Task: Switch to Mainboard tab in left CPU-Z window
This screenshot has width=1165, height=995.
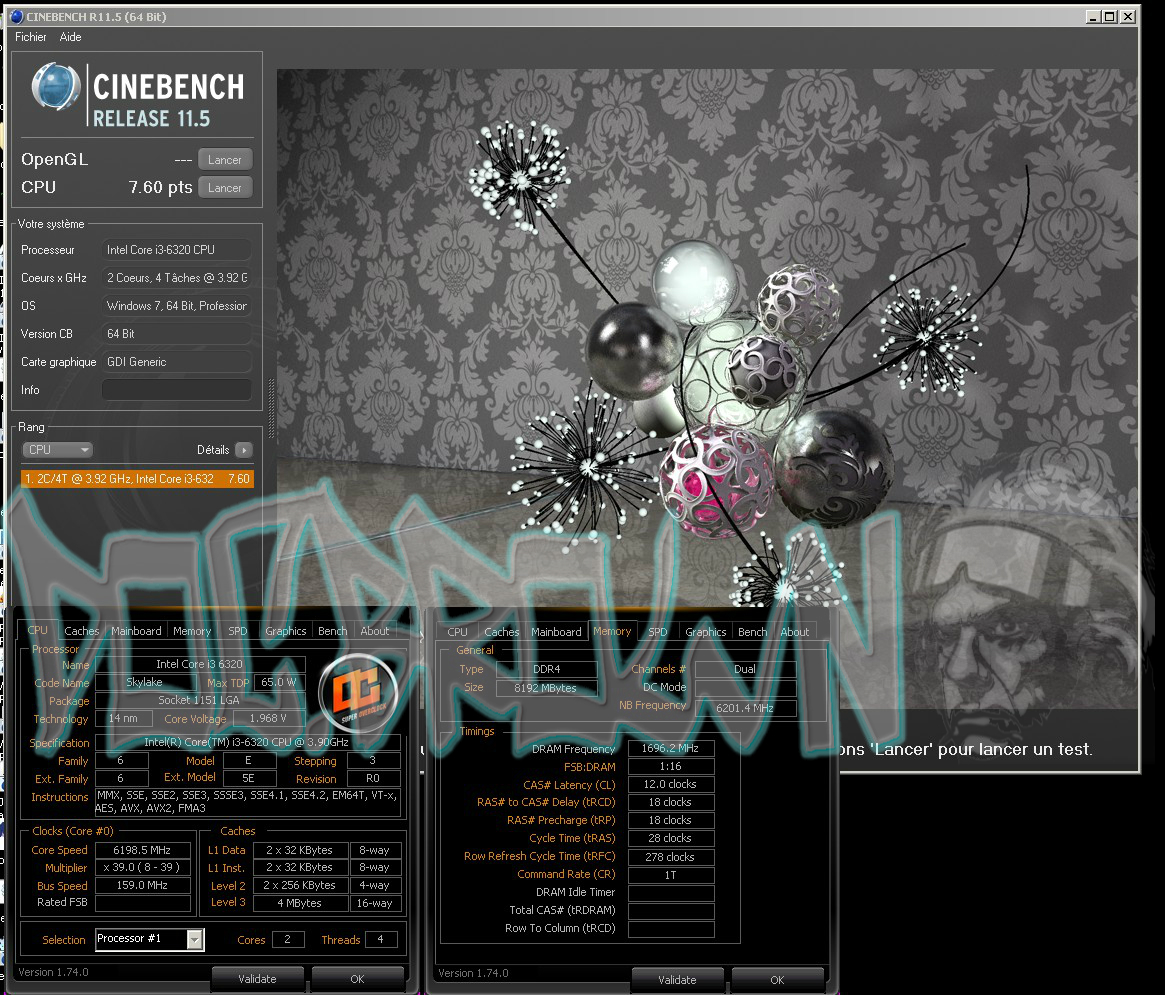Action: (x=136, y=631)
